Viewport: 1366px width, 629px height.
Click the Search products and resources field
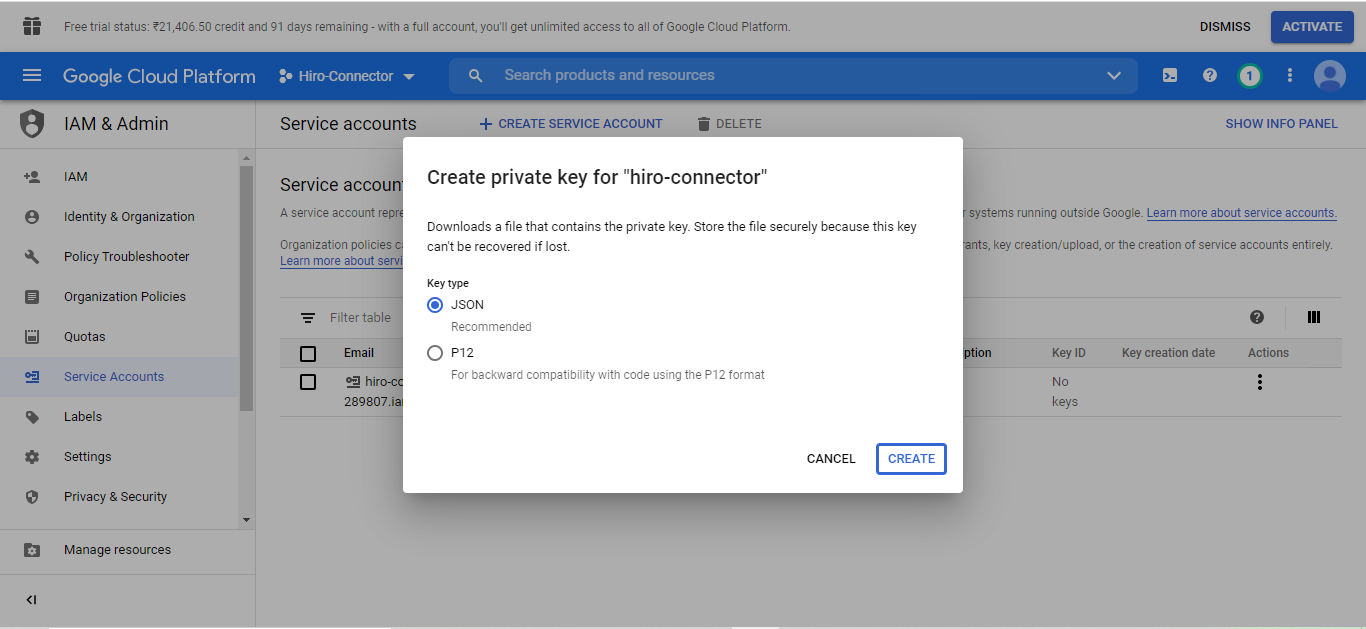[x=794, y=76]
